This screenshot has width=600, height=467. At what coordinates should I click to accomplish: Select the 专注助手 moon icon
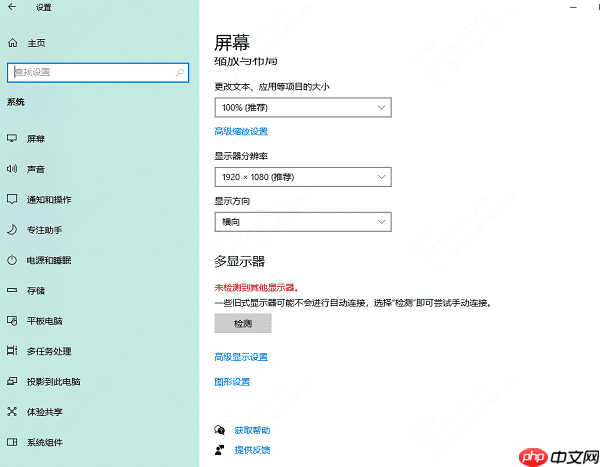[x=12, y=230]
